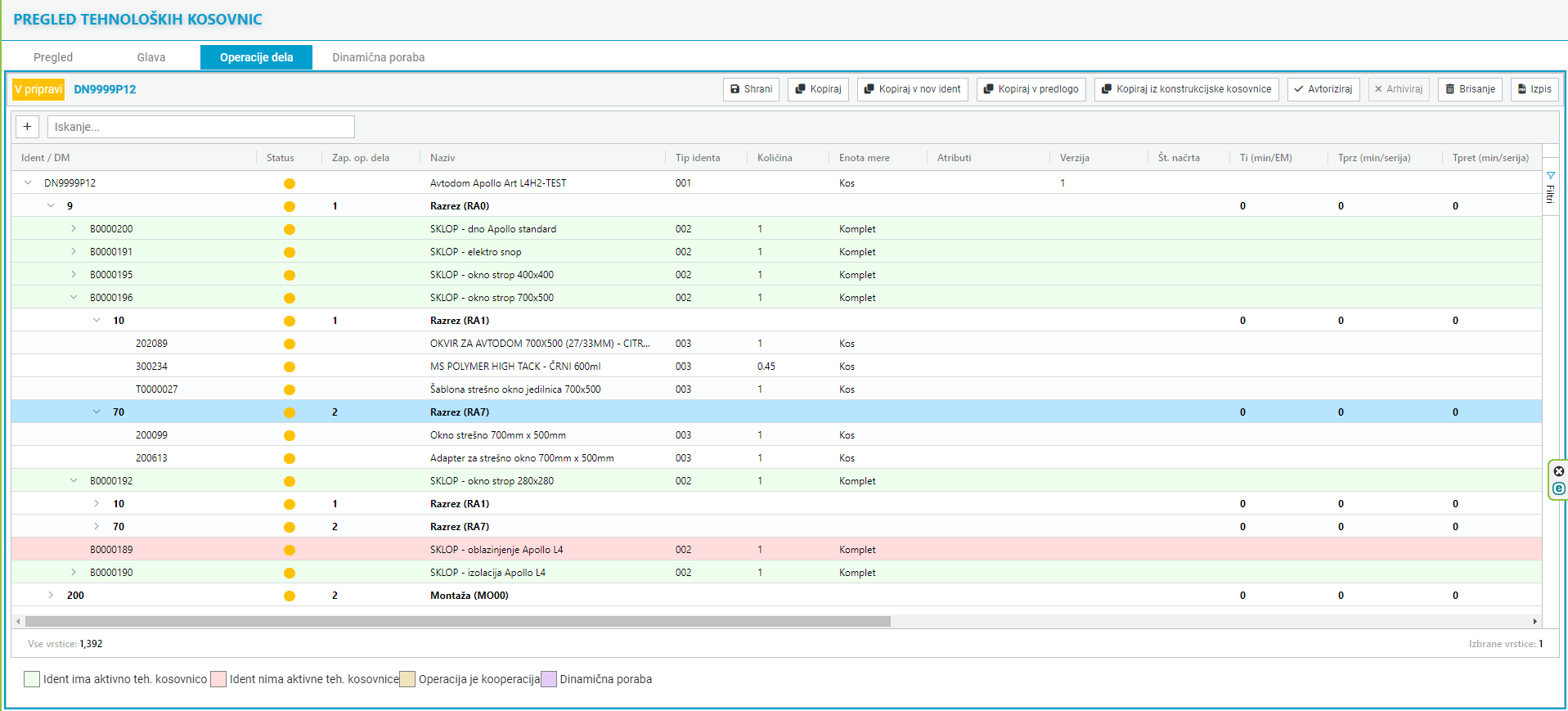The height and width of the screenshot is (711, 1568).
Task: Expand operation 200 Montaža row
Action: coord(51,596)
